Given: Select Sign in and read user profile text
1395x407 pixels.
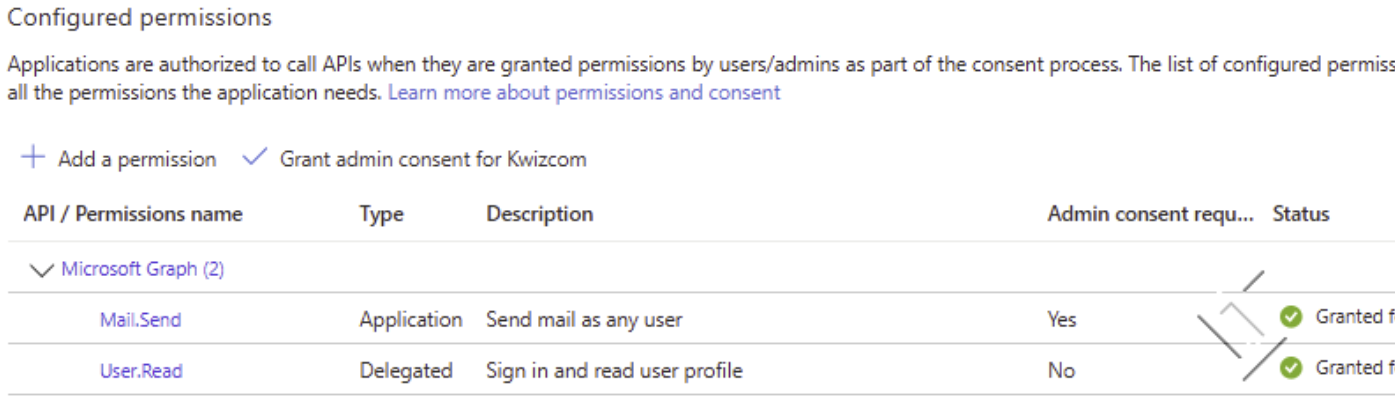Looking at the screenshot, I should [614, 371].
